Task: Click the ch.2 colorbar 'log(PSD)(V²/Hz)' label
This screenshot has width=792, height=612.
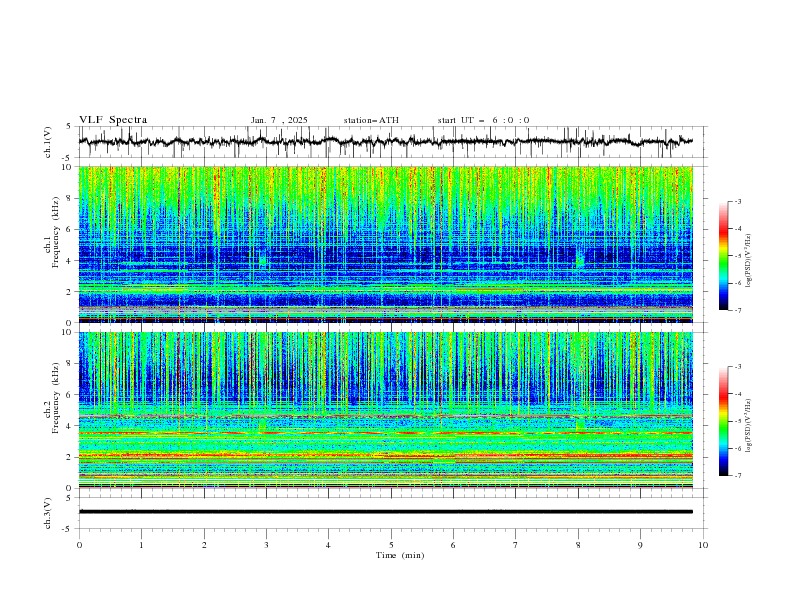Action: click(x=748, y=425)
